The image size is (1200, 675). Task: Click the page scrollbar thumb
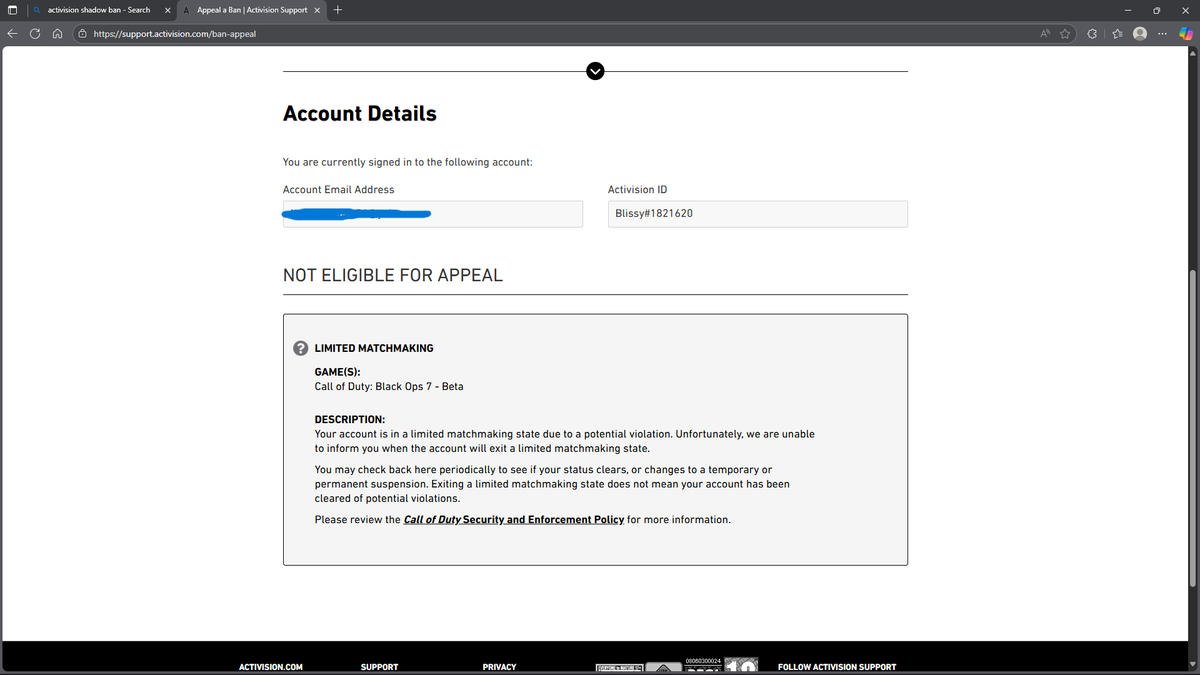point(1191,428)
